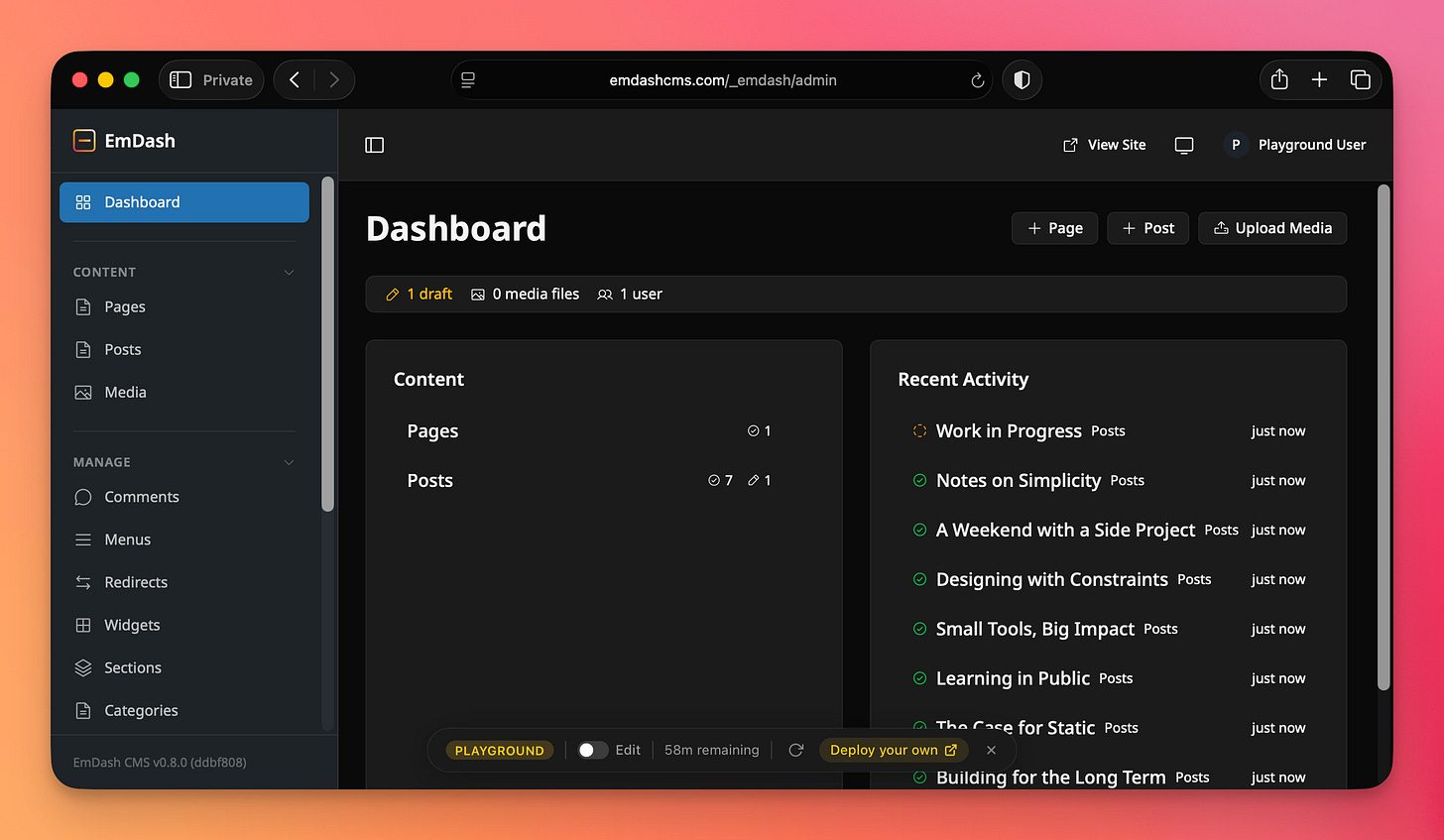Click the EmDash logo icon
1444x840 pixels.
click(84, 141)
